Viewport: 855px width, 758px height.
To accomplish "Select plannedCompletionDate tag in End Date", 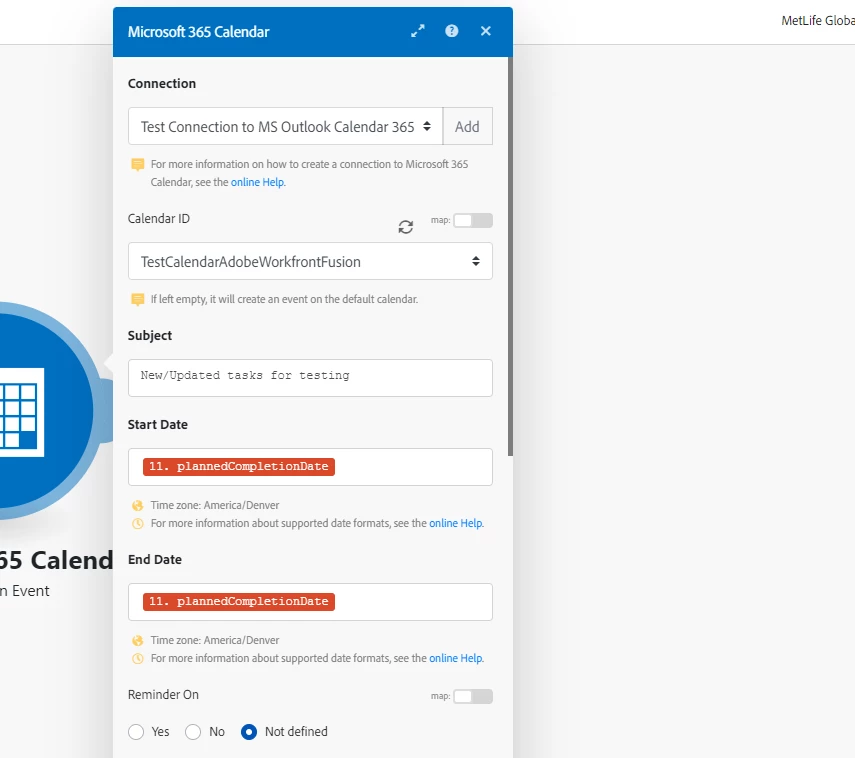I will click(239, 601).
